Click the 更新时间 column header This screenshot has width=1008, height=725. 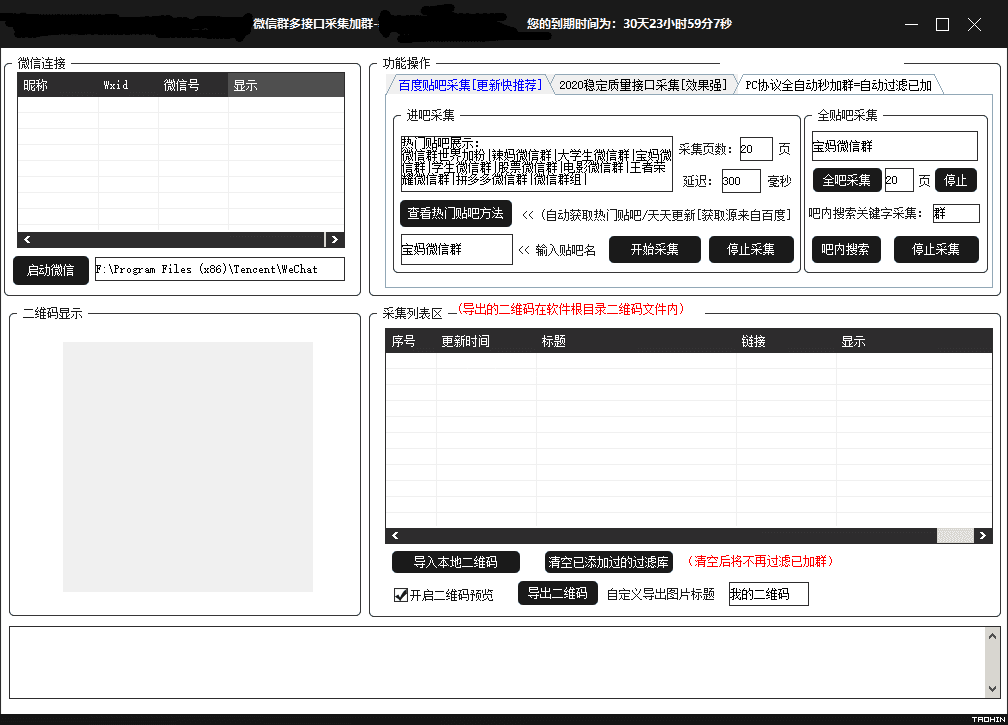486,341
